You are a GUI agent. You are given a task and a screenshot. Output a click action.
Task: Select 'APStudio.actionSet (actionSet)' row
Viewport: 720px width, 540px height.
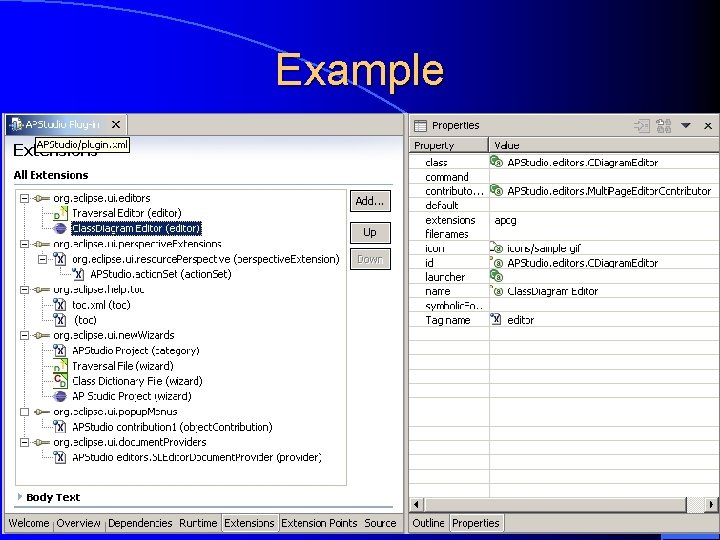click(161, 274)
